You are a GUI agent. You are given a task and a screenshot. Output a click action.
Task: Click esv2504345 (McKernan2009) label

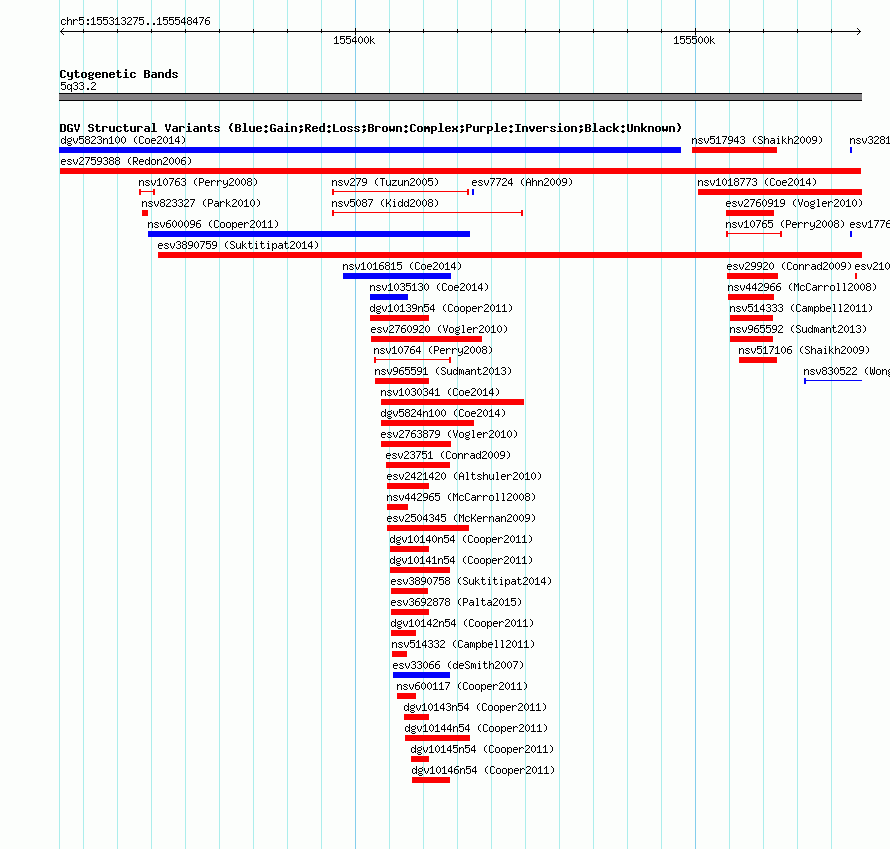tap(461, 518)
